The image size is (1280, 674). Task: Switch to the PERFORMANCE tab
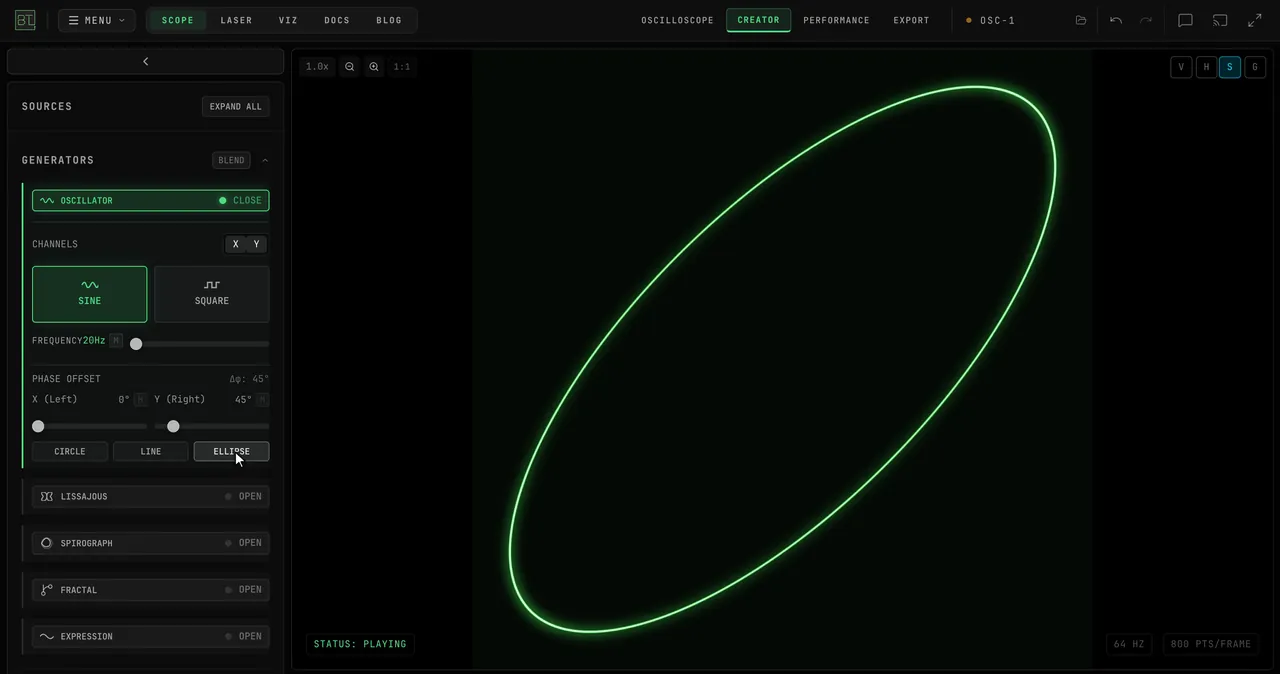[x=836, y=20]
